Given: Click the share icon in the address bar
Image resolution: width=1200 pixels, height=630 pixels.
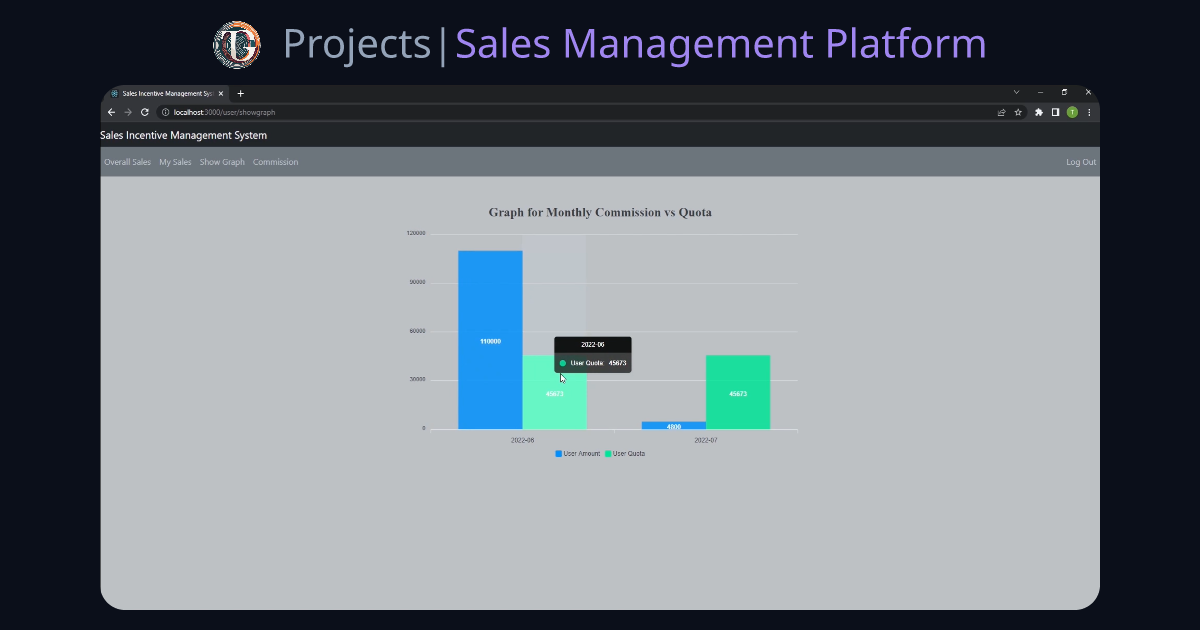Looking at the screenshot, I should tap(1001, 112).
